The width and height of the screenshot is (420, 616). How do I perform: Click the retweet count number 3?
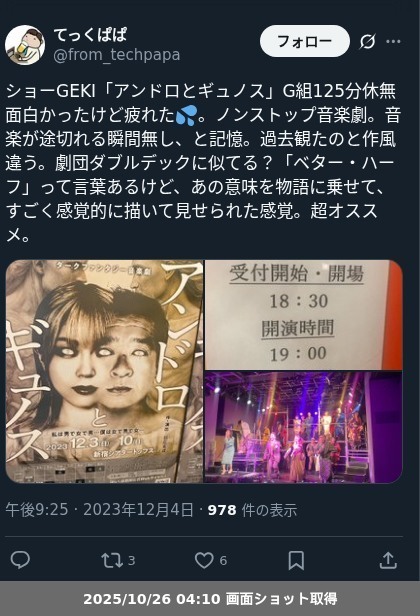[132, 560]
